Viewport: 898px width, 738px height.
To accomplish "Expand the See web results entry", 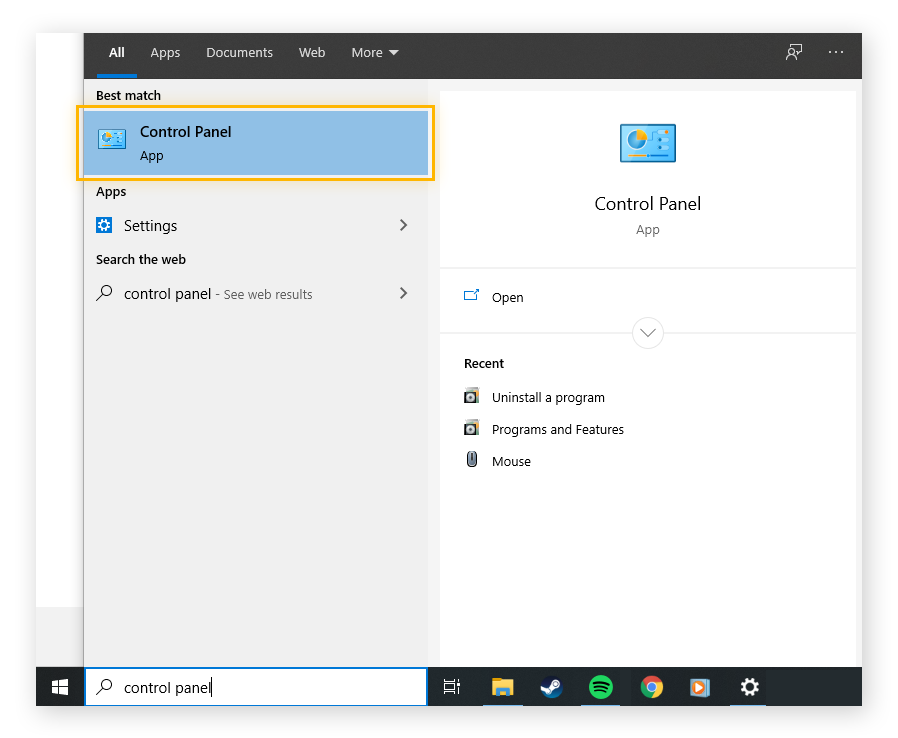I will (403, 293).
